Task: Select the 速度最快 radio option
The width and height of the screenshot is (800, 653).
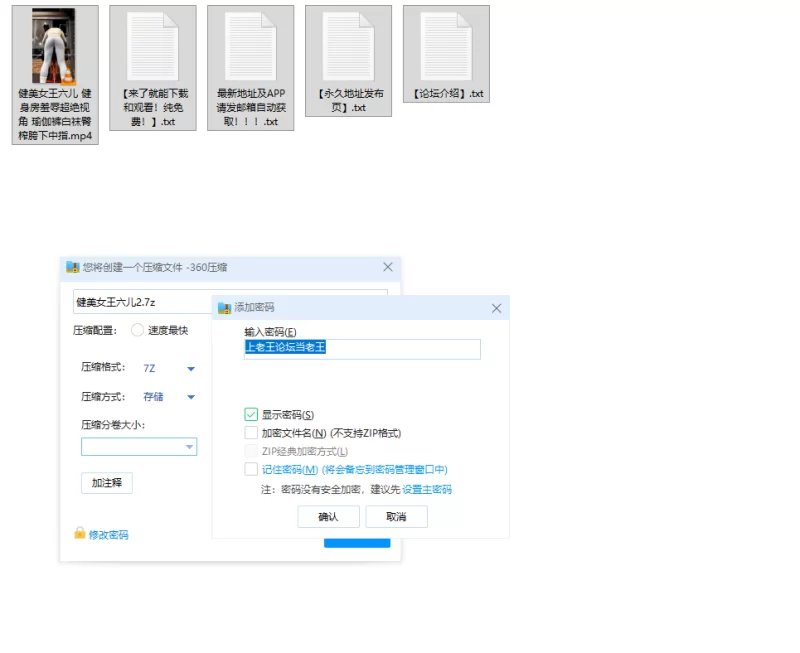Action: (137, 330)
